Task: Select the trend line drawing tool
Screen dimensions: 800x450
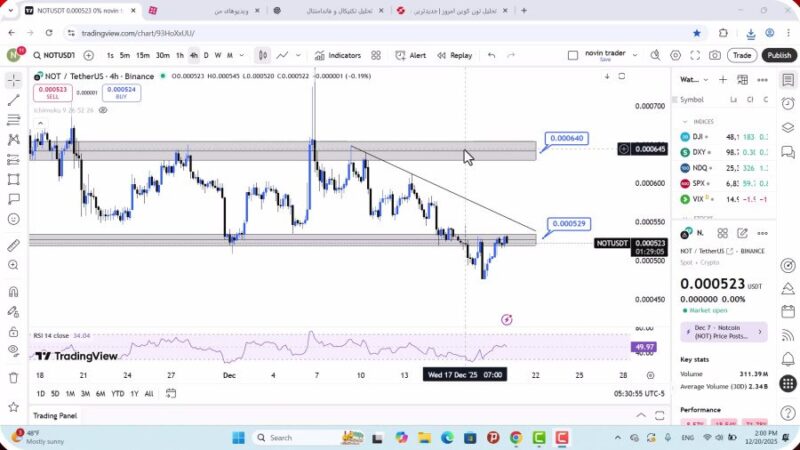Action: pyautogui.click(x=14, y=100)
